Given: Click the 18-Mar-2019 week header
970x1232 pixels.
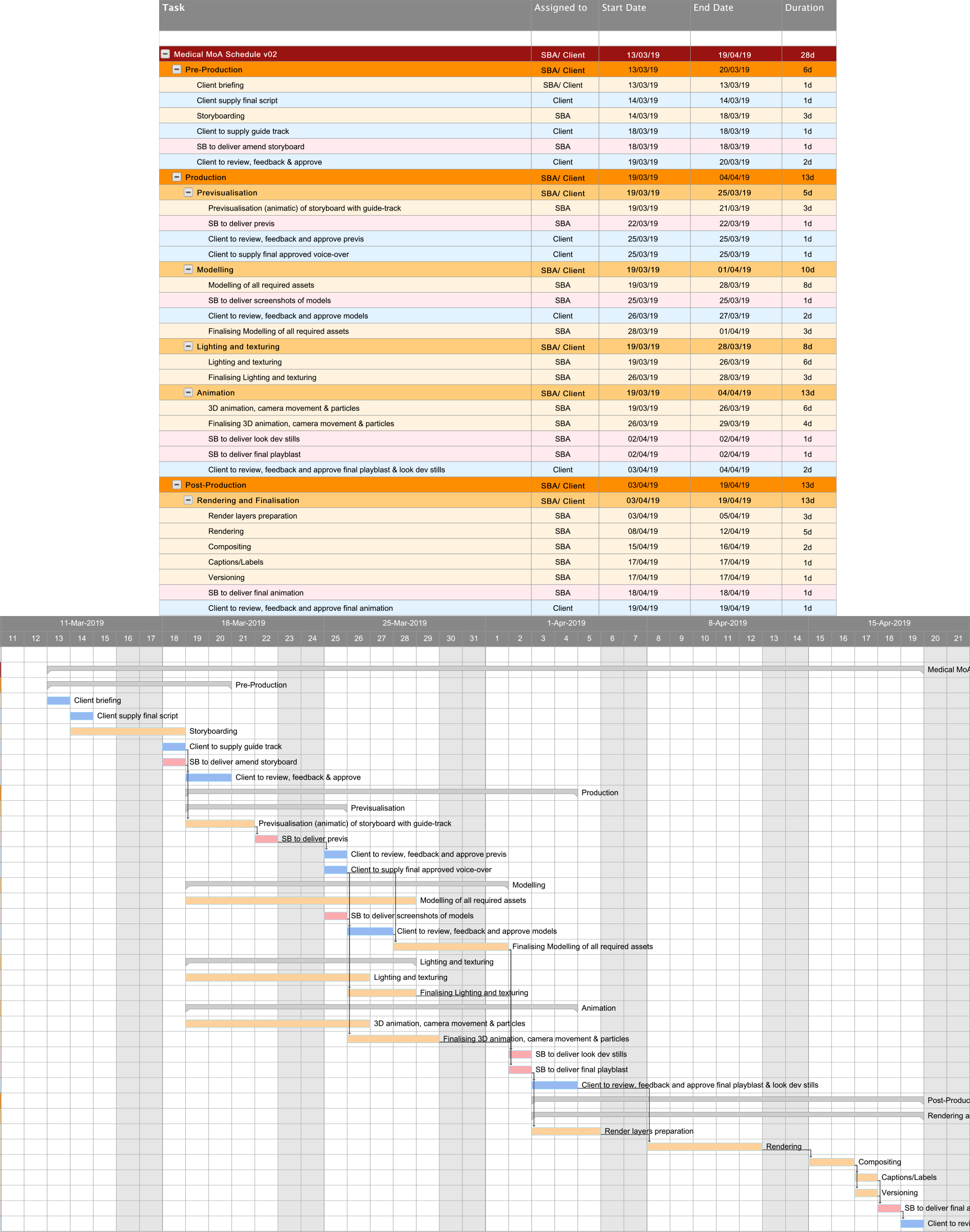Looking at the screenshot, I should coord(243,623).
